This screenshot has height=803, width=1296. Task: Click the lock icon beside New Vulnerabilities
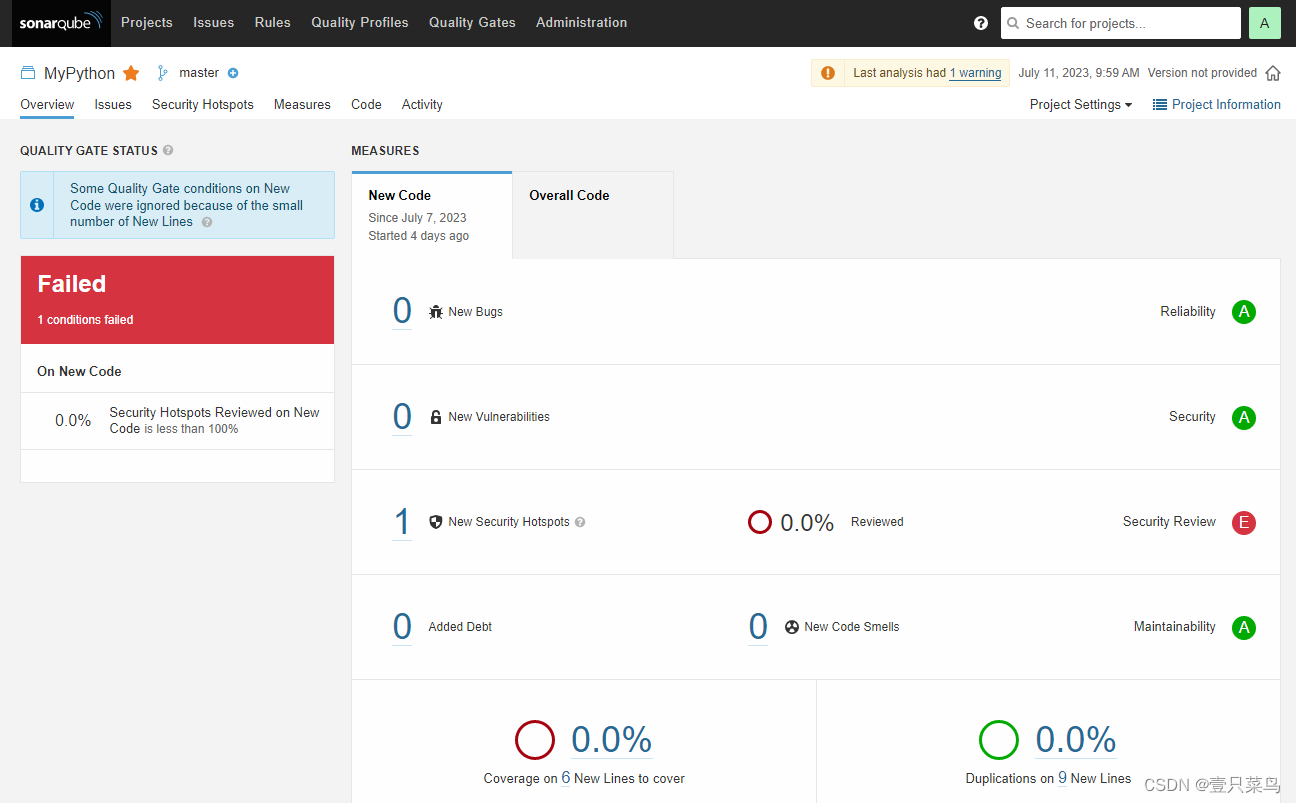pos(436,417)
